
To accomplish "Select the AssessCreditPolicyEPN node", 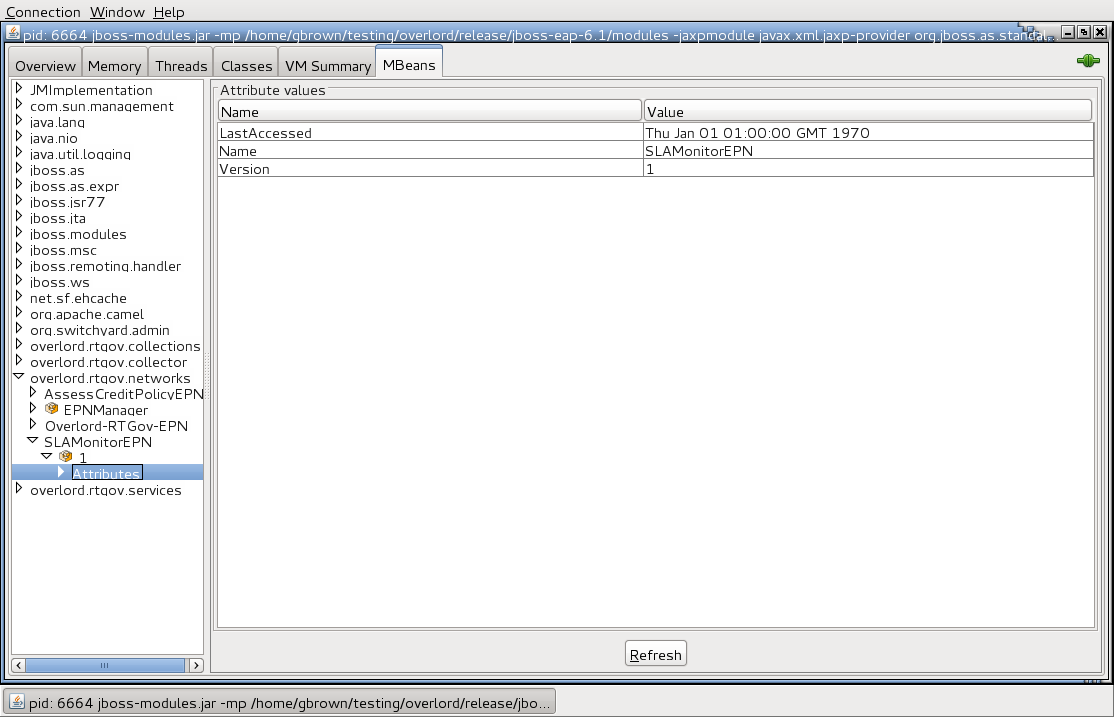I will pyautogui.click(x=123, y=394).
